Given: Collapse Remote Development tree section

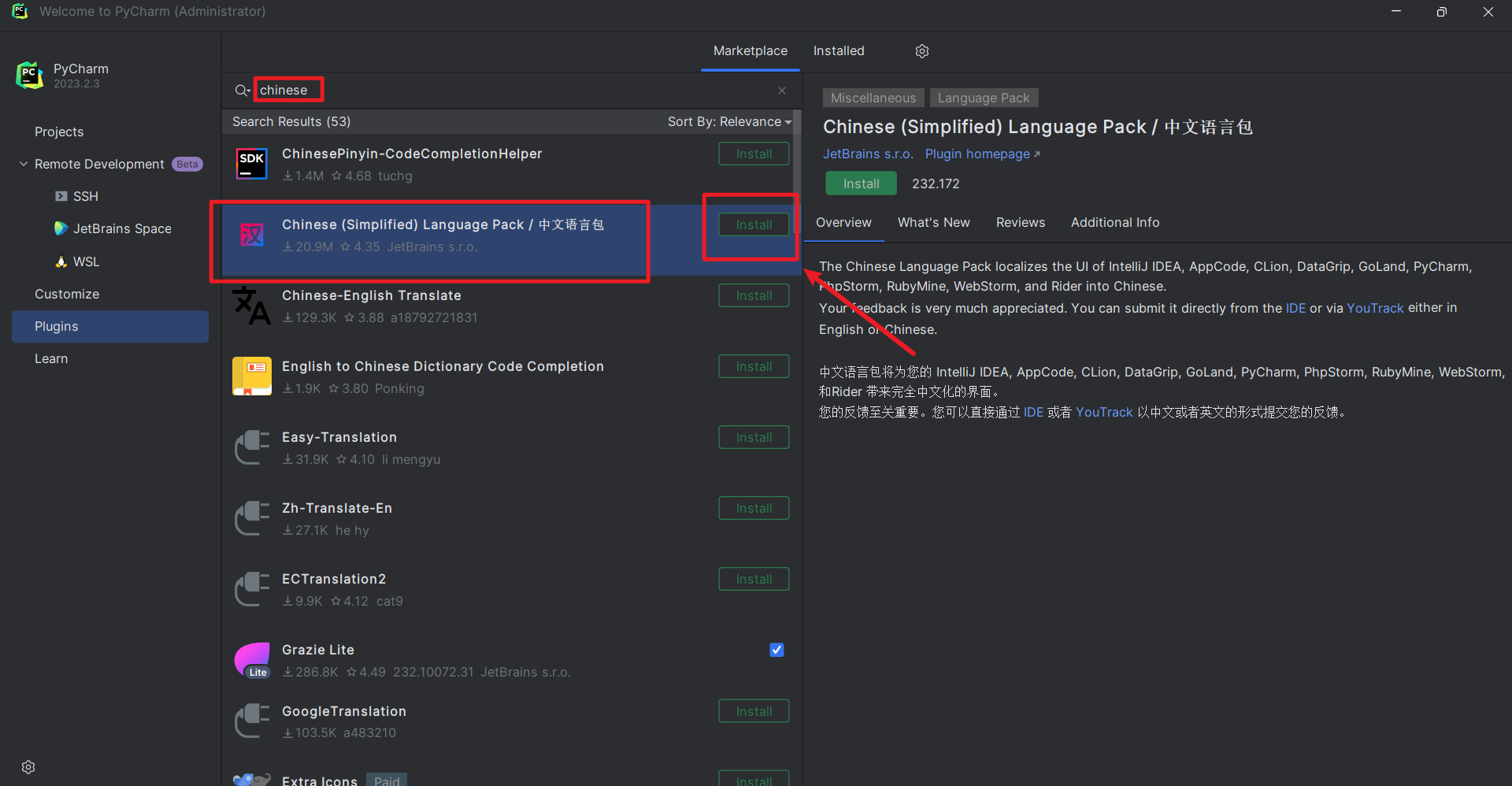Looking at the screenshot, I should tap(24, 164).
